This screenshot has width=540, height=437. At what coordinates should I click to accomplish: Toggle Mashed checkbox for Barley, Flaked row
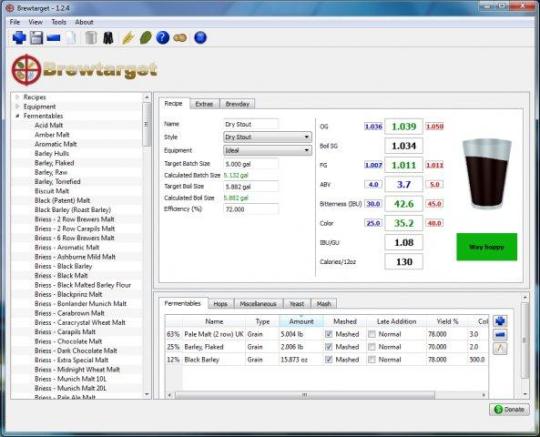(x=329, y=347)
